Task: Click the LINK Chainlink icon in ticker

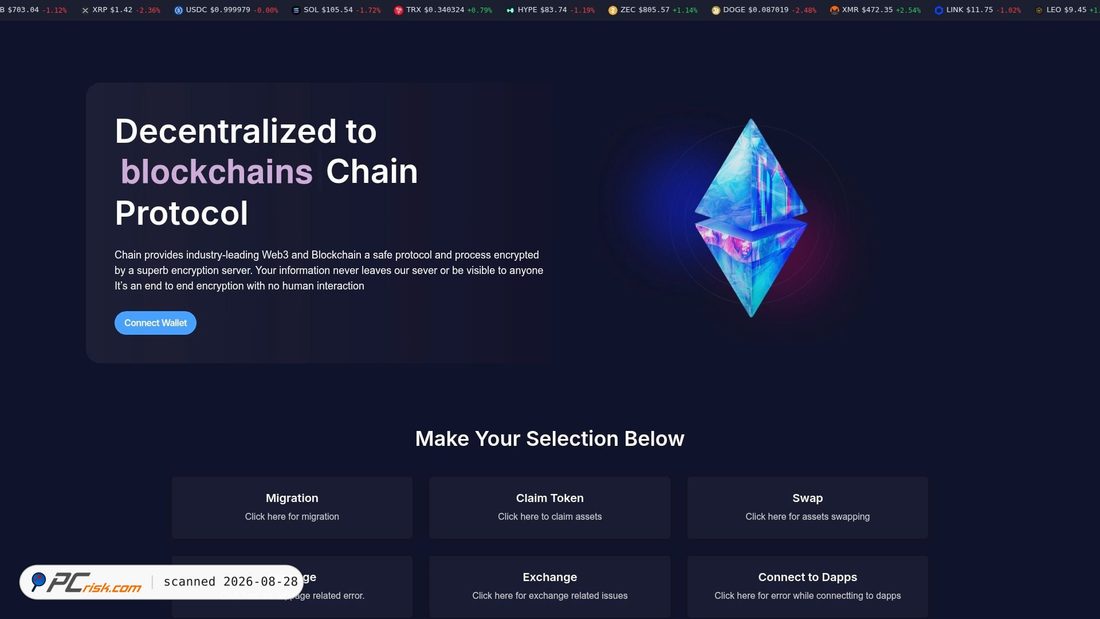Action: tap(939, 11)
